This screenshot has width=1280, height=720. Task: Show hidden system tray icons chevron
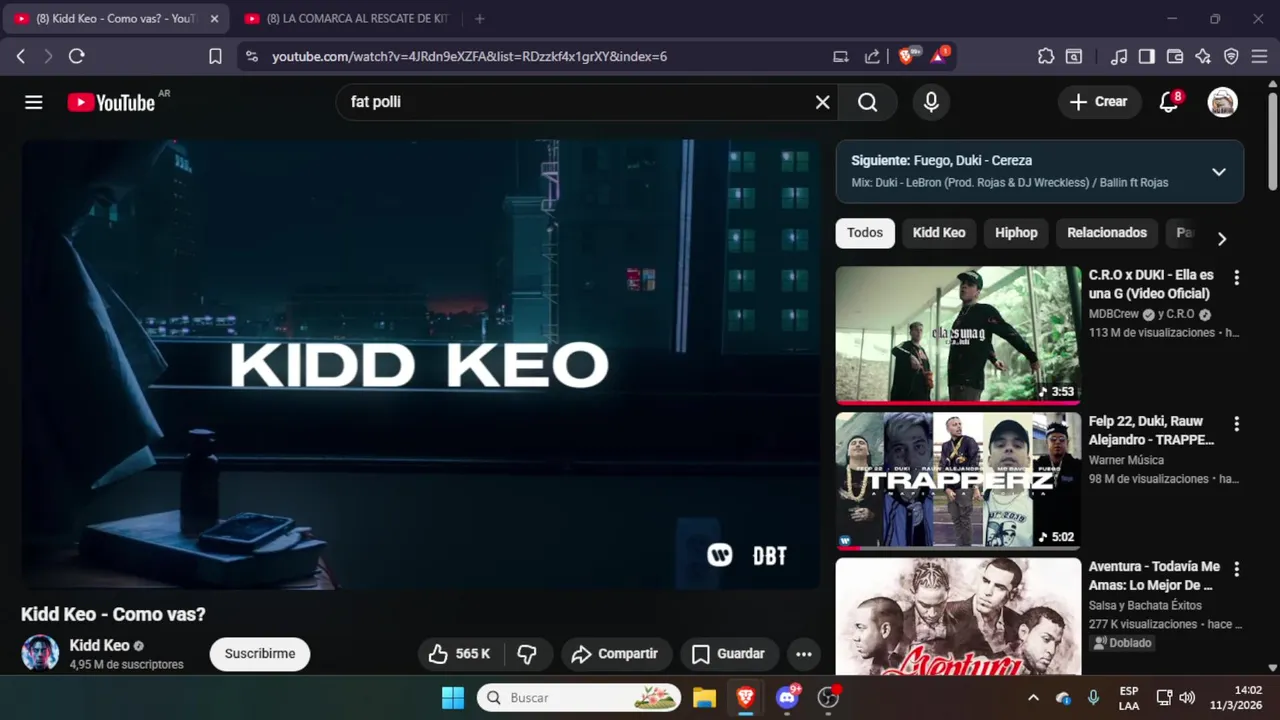(1033, 697)
